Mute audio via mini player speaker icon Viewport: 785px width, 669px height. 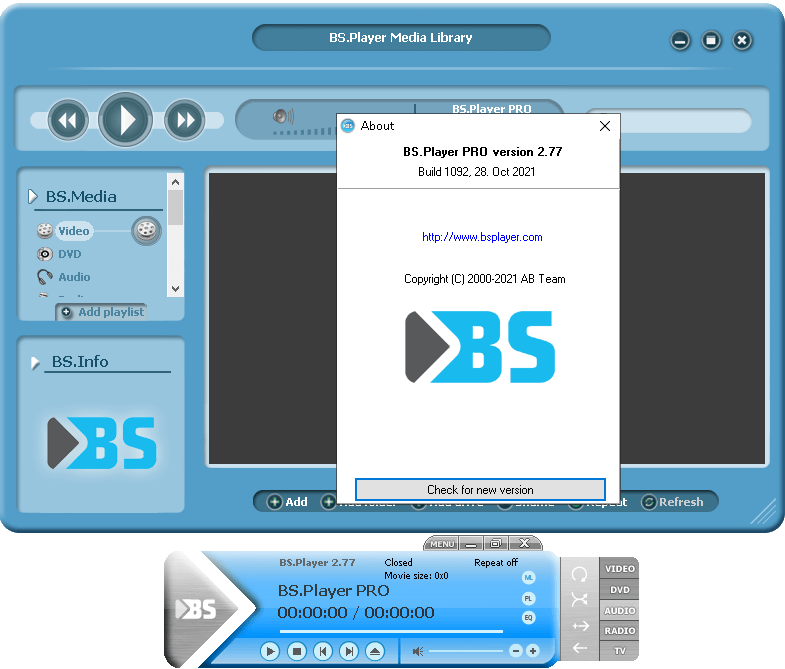(418, 651)
